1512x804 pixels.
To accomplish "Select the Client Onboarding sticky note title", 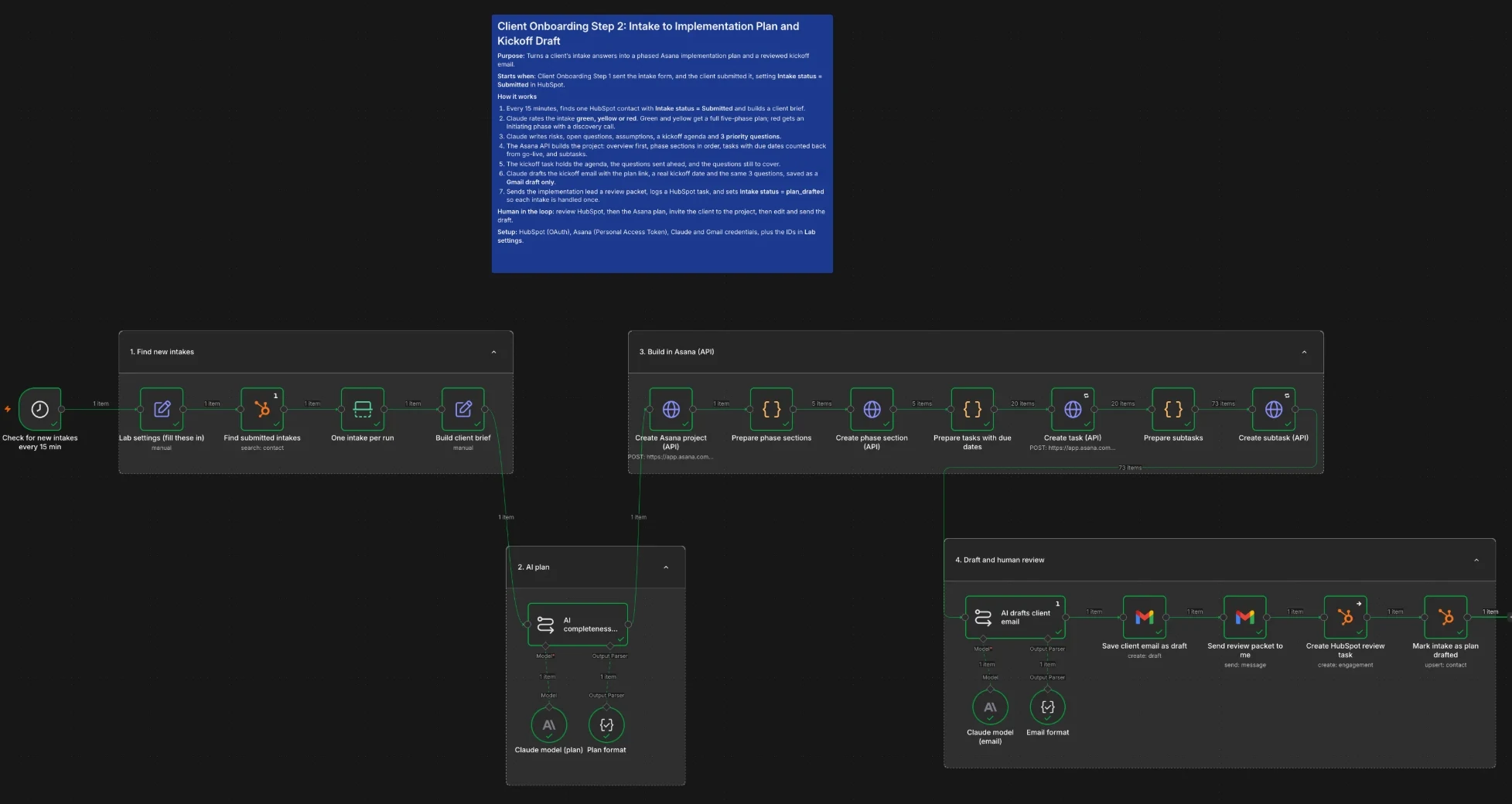I will click(648, 33).
